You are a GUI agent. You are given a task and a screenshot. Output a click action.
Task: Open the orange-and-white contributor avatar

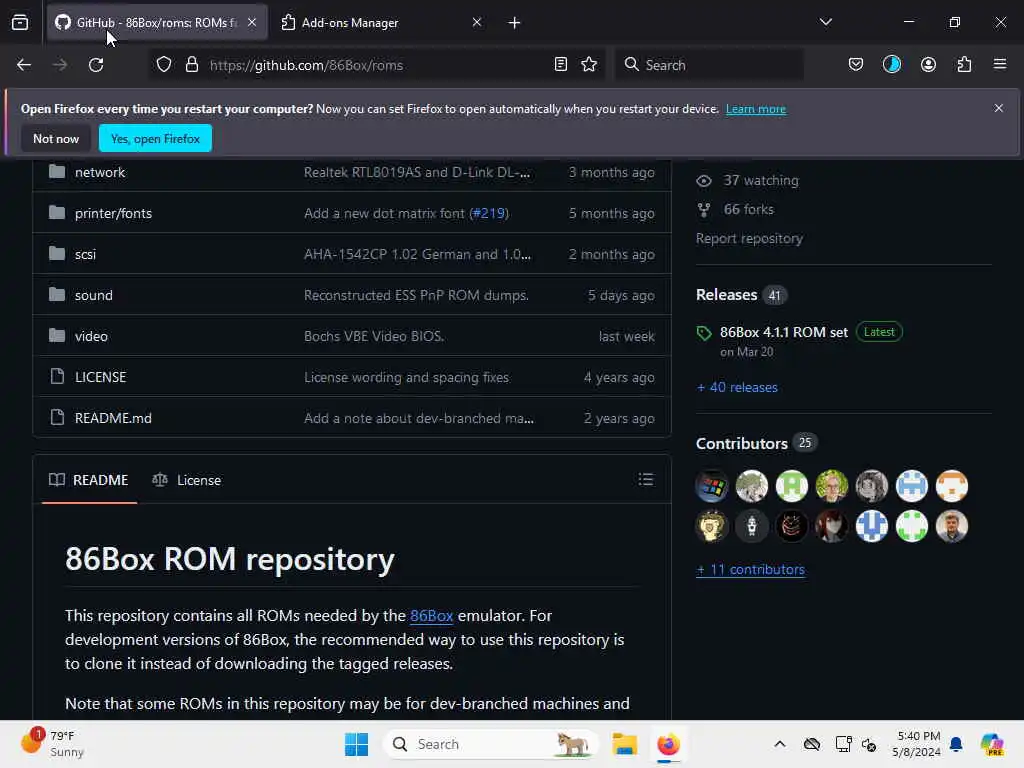tap(952, 486)
